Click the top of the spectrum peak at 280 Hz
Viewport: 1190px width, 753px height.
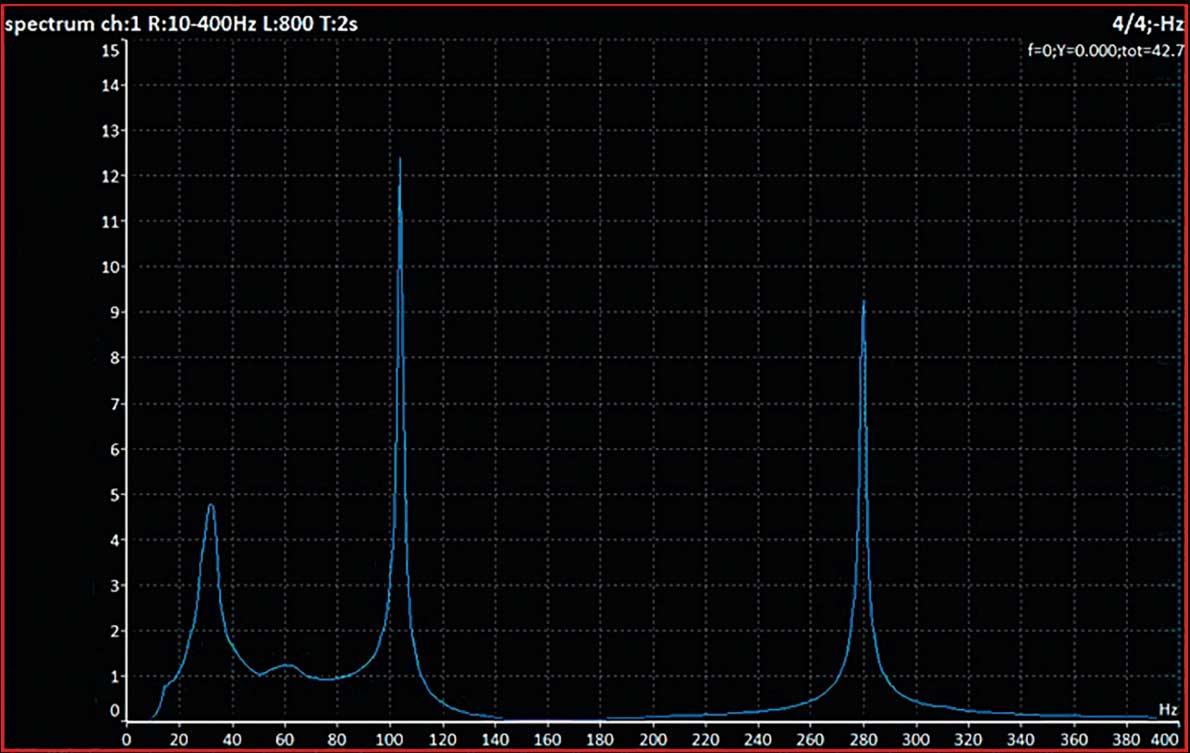point(864,303)
